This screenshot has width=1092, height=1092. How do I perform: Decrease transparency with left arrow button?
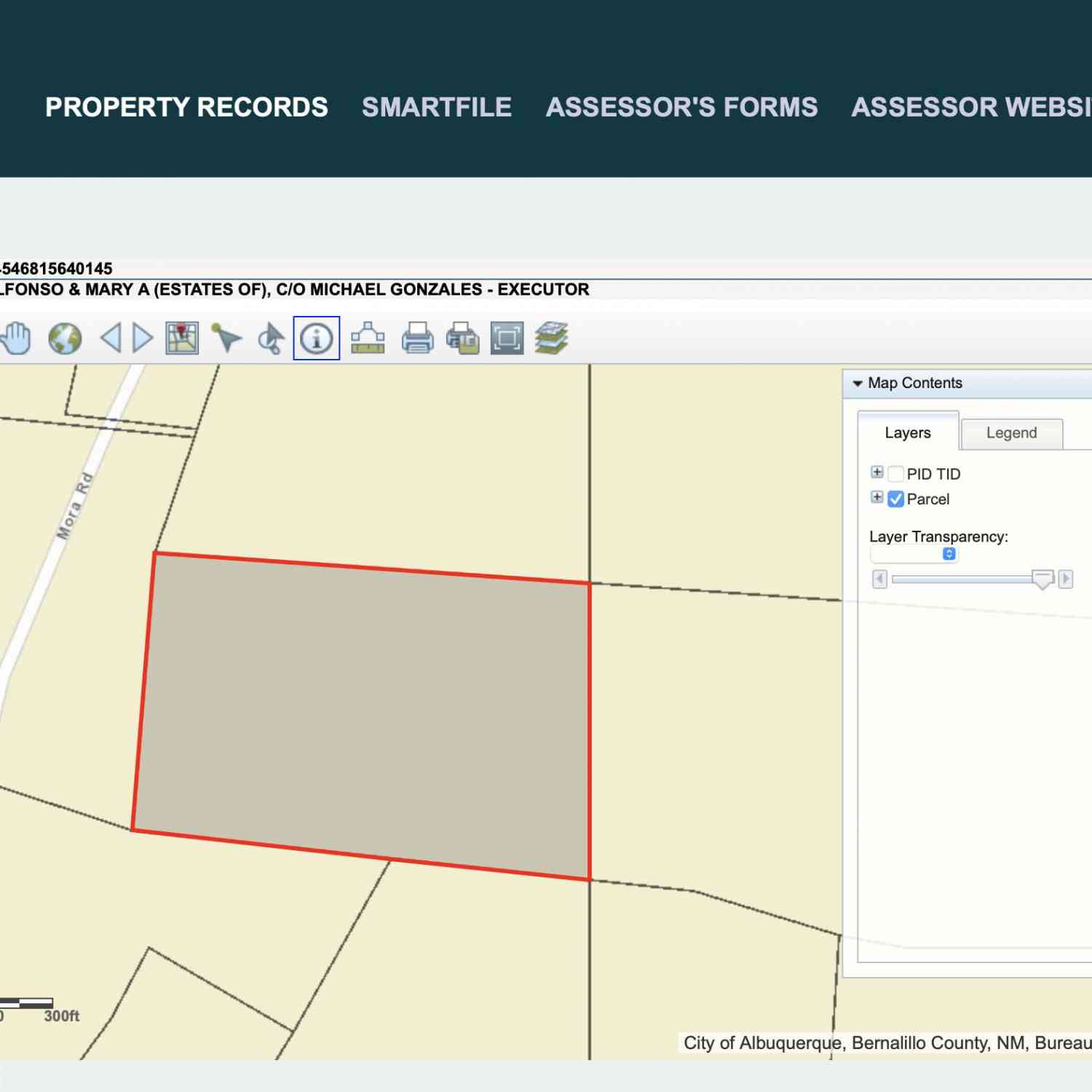[880, 579]
